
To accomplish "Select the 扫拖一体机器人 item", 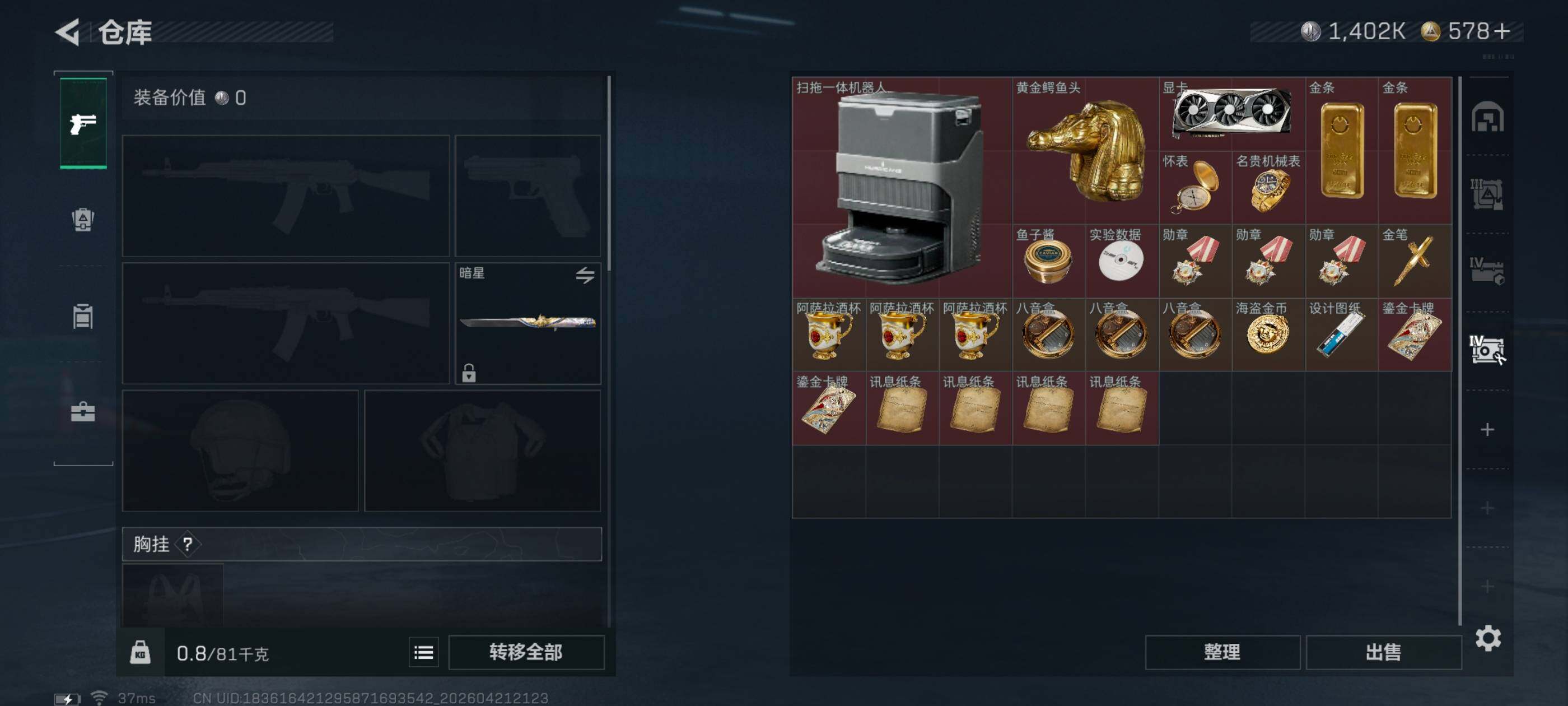I will [902, 187].
